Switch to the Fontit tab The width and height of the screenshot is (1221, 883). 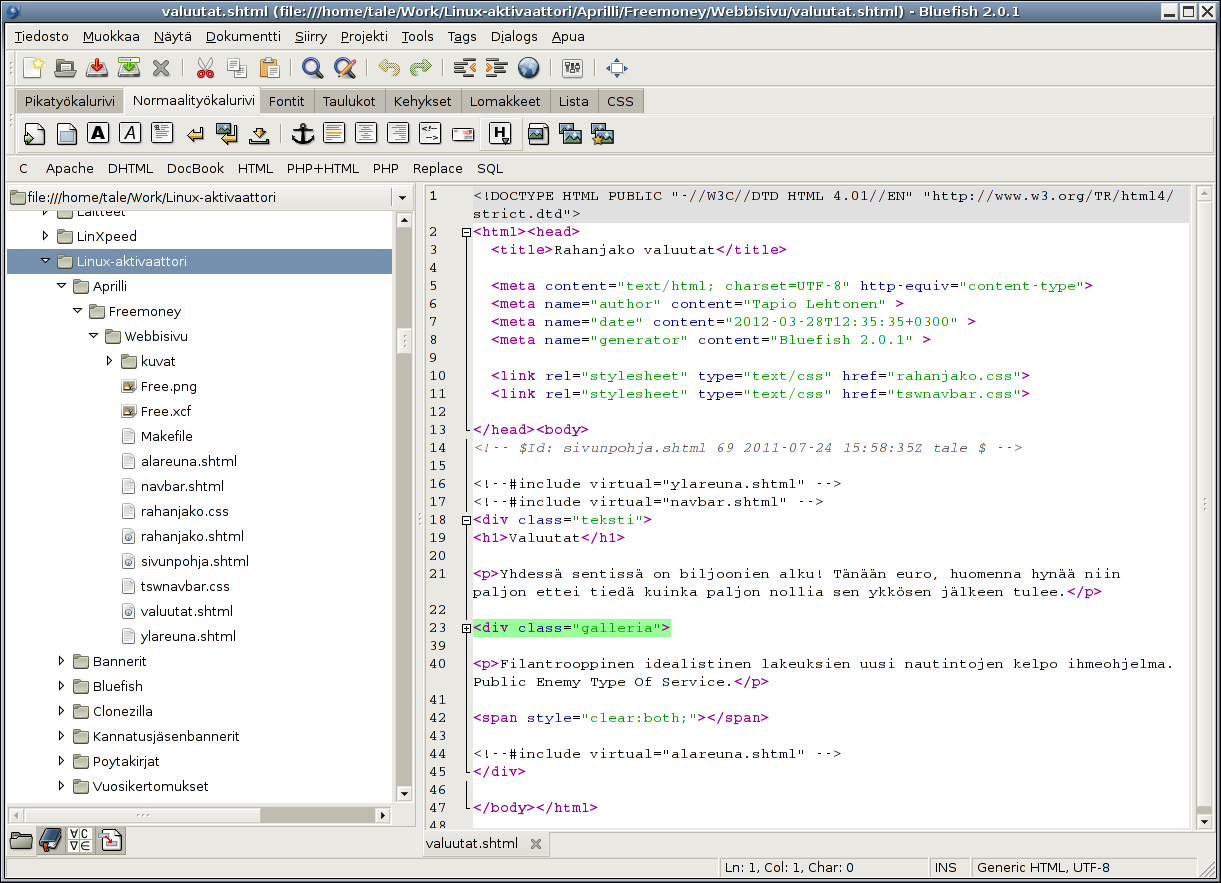287,101
